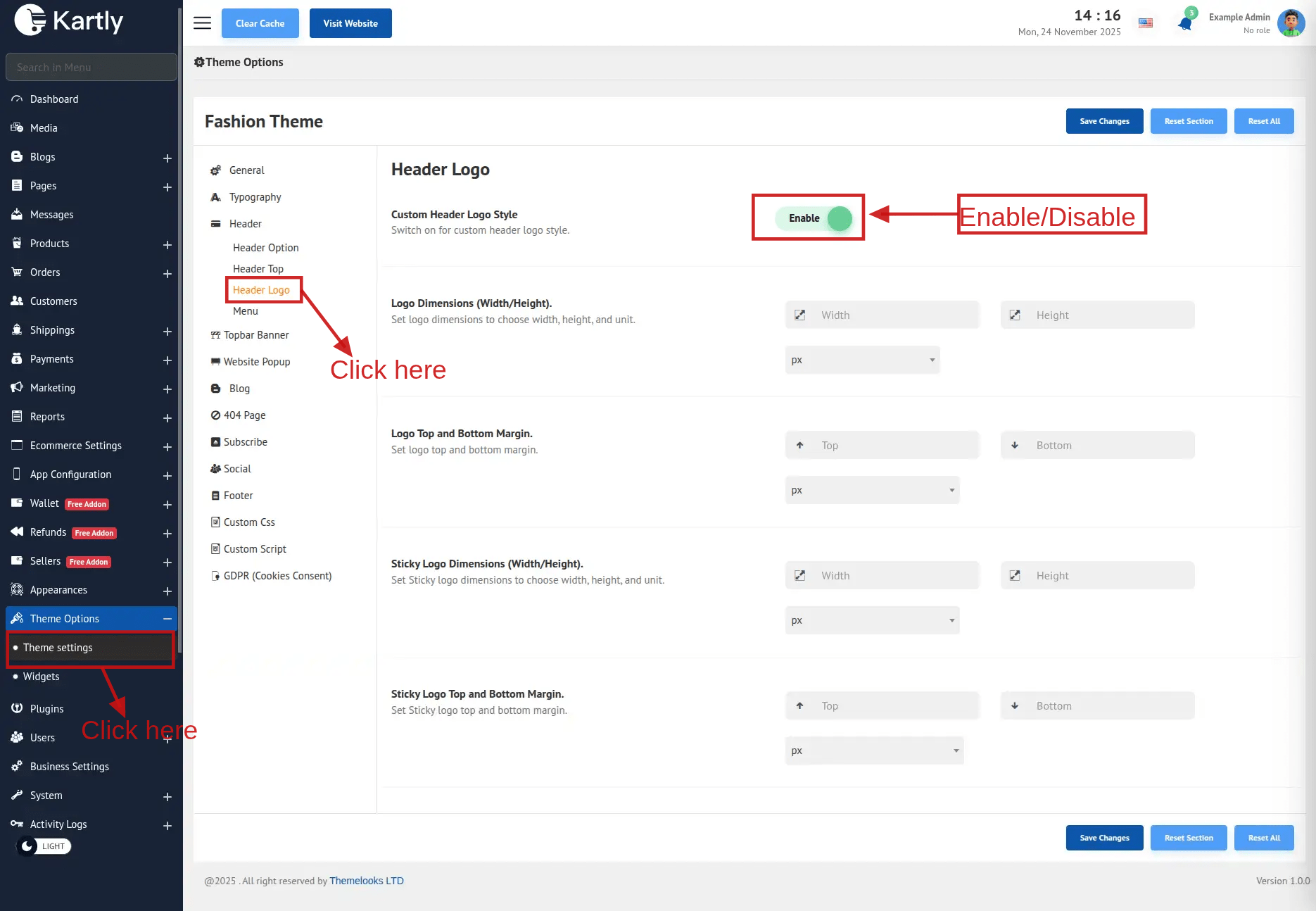Click the Plugins plug icon in sidebar
The height and width of the screenshot is (911, 1316).
pos(17,709)
